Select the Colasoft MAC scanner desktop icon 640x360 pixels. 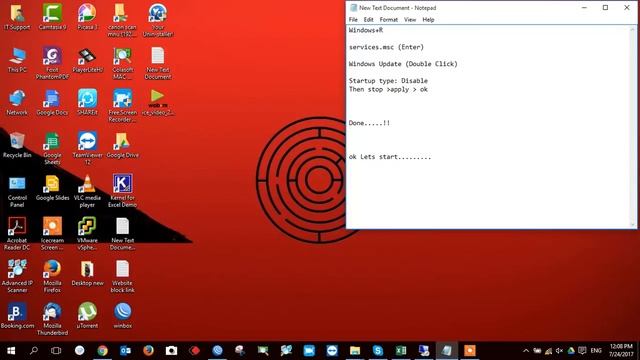122,63
